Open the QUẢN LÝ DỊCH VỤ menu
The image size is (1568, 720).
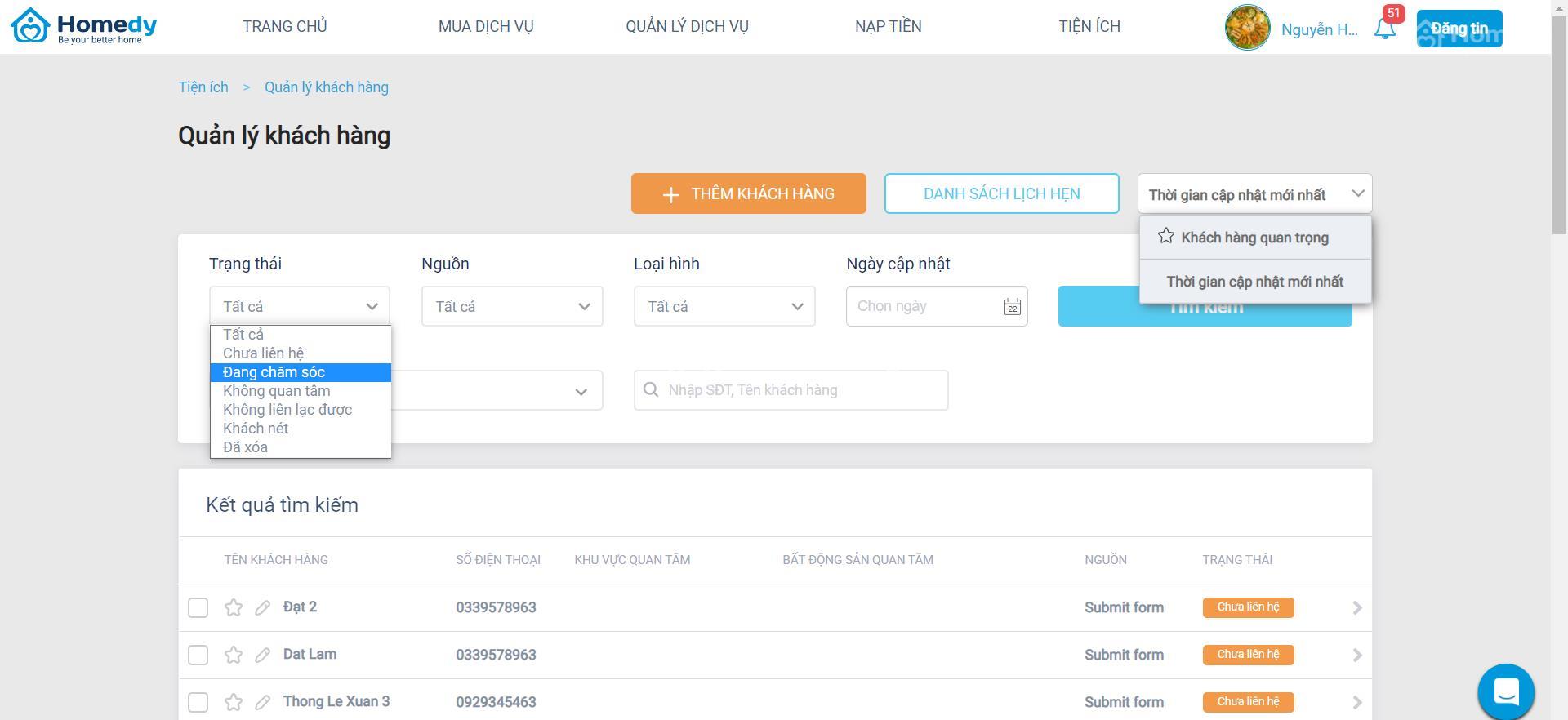(x=687, y=26)
